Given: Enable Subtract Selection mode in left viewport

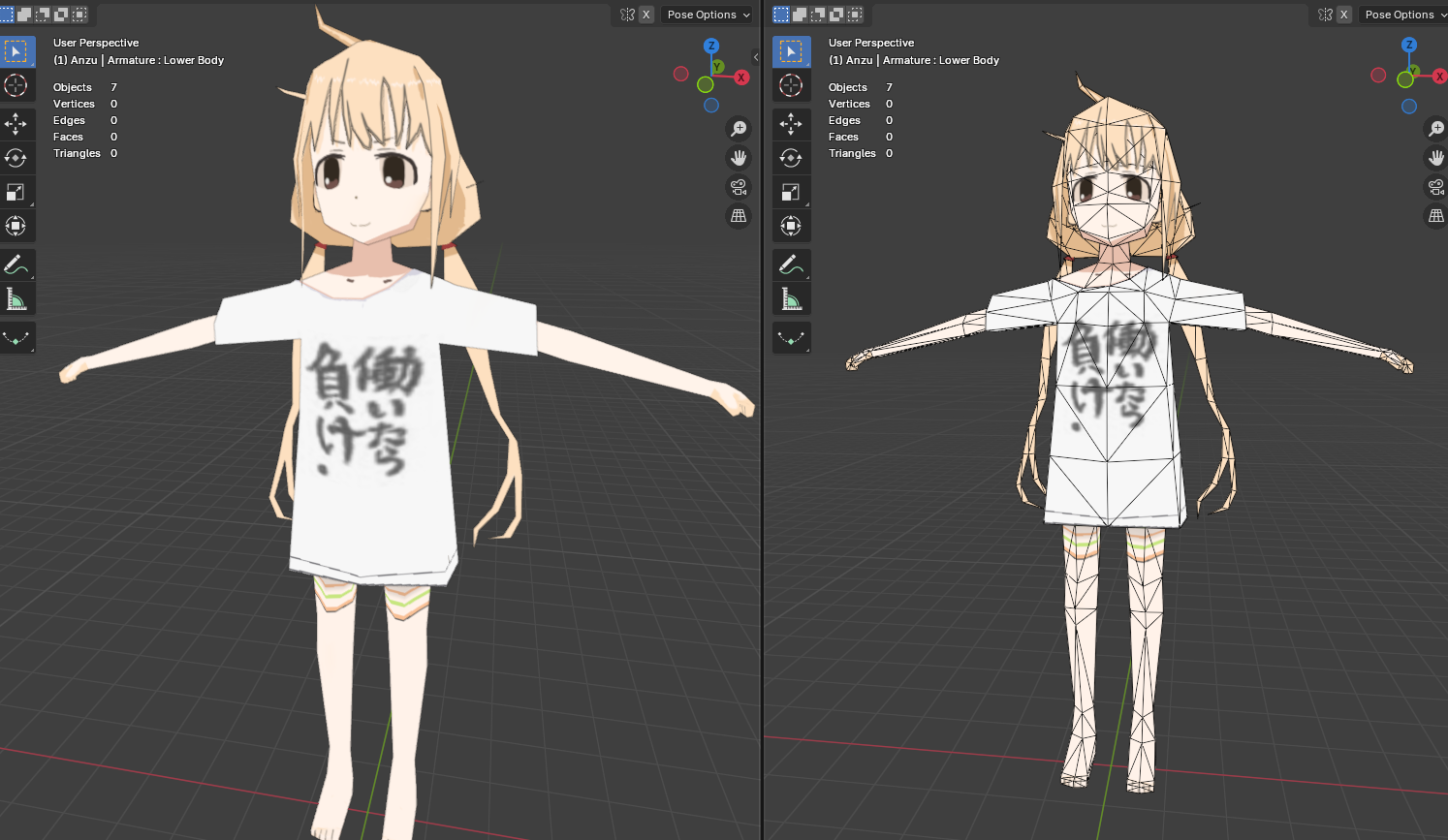Looking at the screenshot, I should coord(43,15).
